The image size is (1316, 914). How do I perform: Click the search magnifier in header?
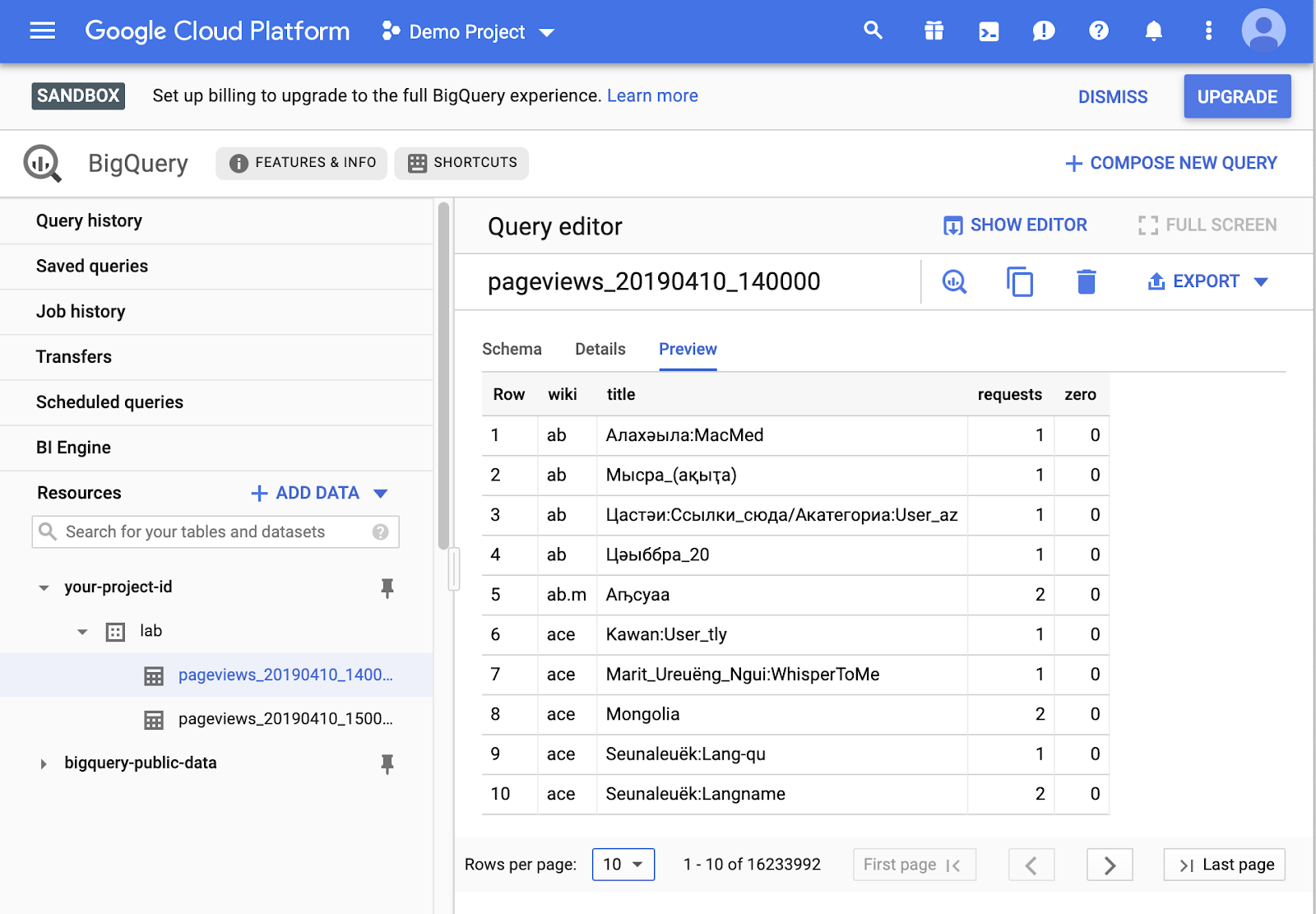tap(873, 31)
